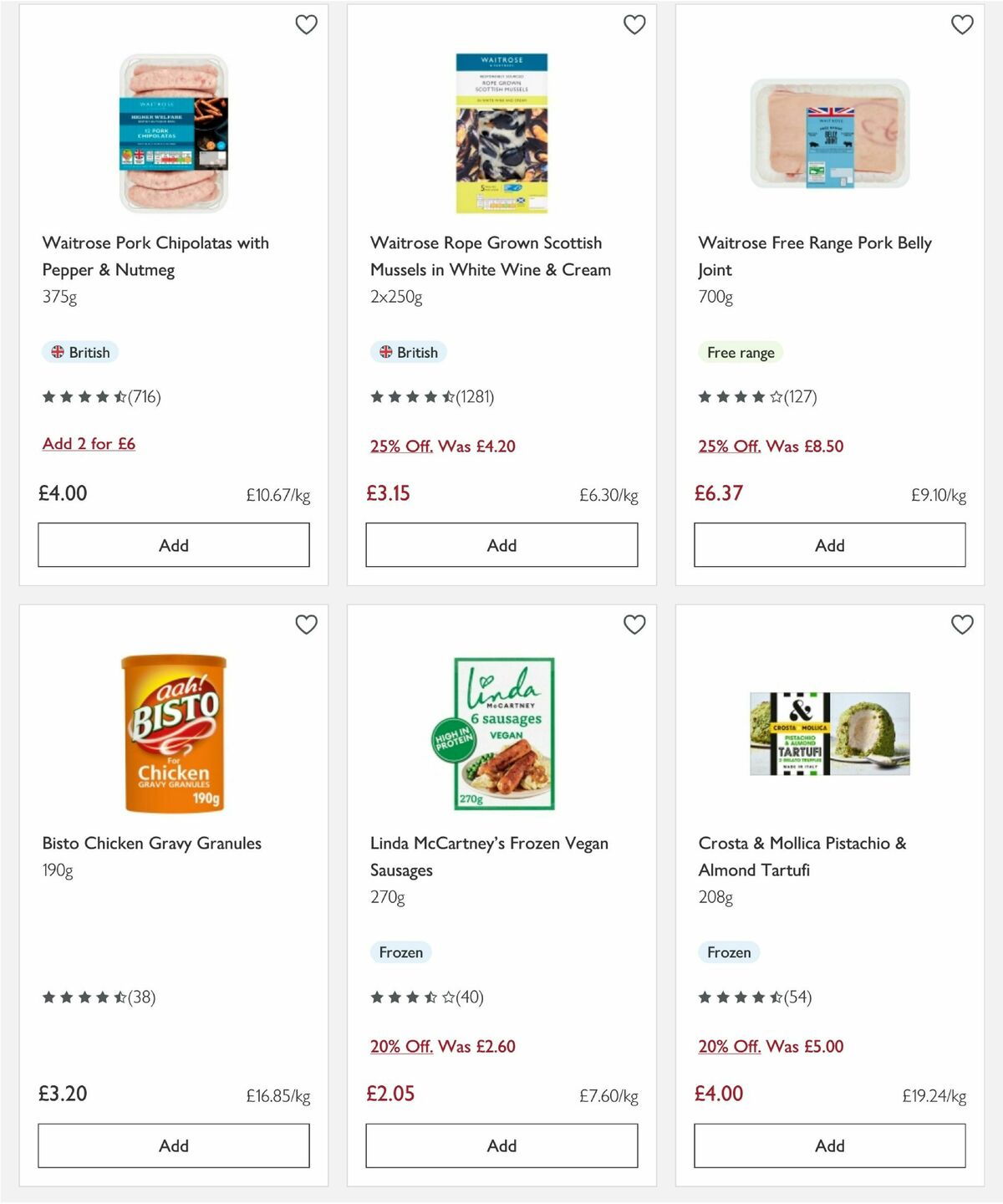Open the Waitrose Pork Belly Joint product title

[x=815, y=256]
